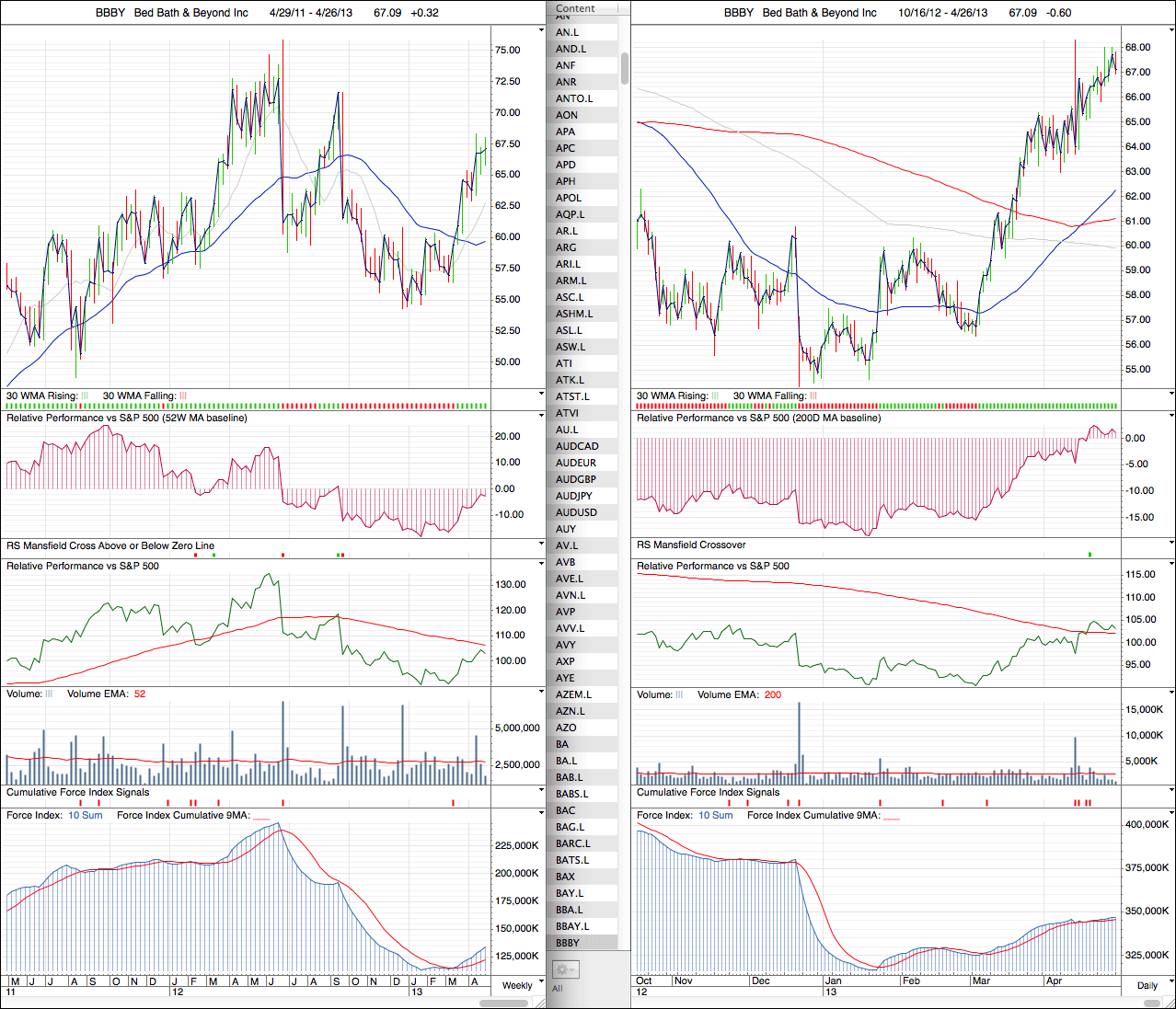Image resolution: width=1176 pixels, height=1009 pixels.
Task: Click the Force Index Cumulative 9MA red line swatch in weekly chart
Action: coord(261,816)
